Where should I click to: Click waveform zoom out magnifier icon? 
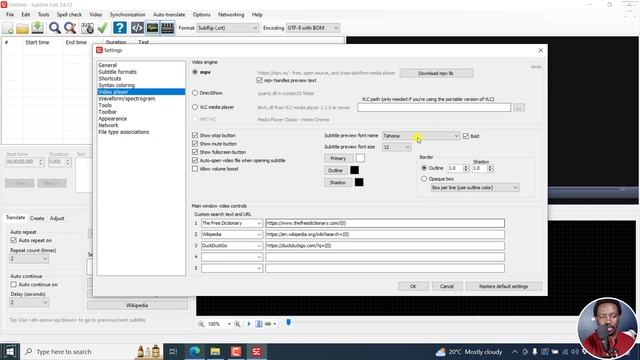(x=201, y=324)
